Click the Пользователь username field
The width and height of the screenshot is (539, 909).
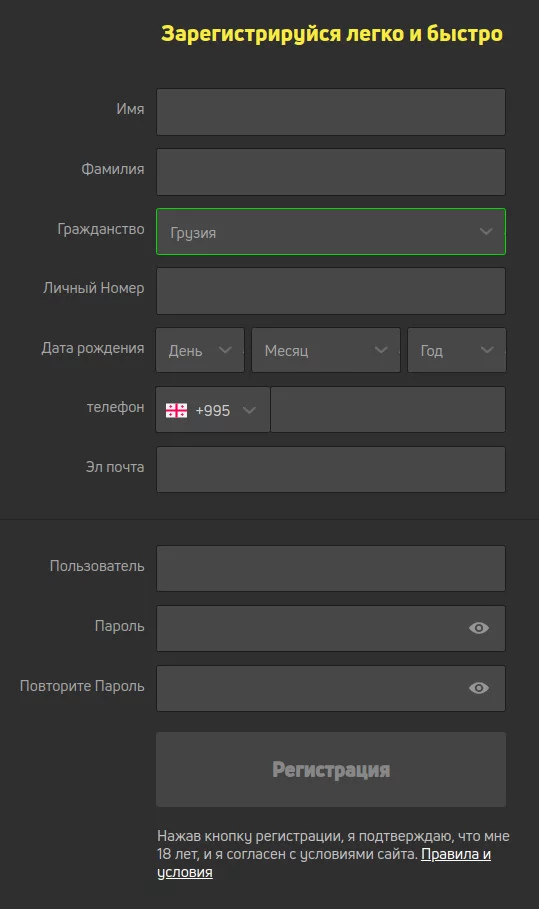[x=331, y=569]
